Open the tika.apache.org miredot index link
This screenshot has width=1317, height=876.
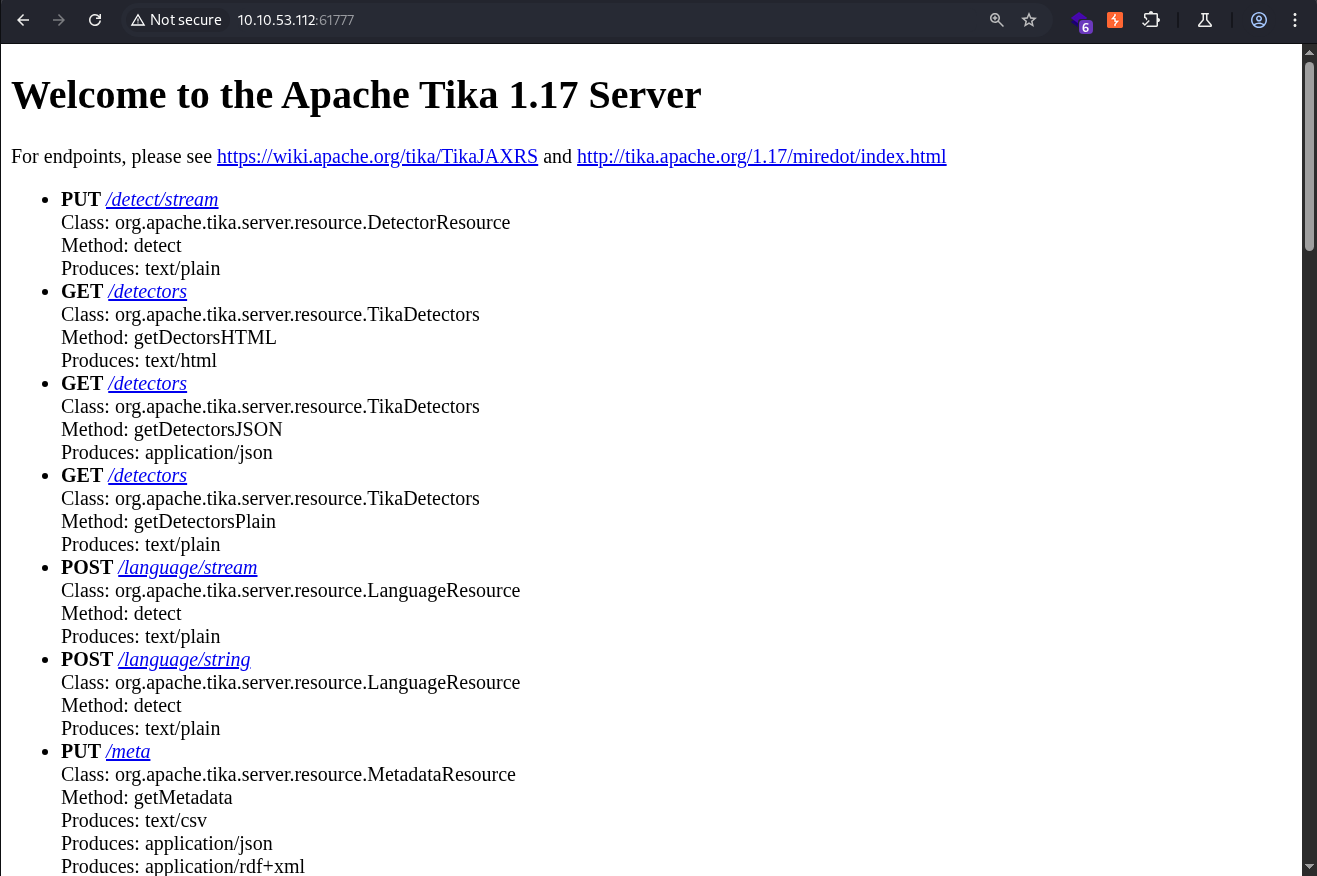pos(761,156)
